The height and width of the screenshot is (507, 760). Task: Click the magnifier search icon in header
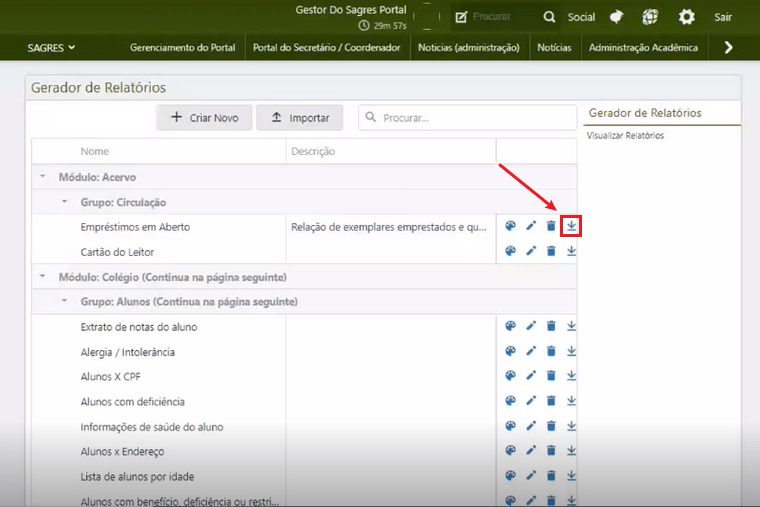click(x=549, y=17)
